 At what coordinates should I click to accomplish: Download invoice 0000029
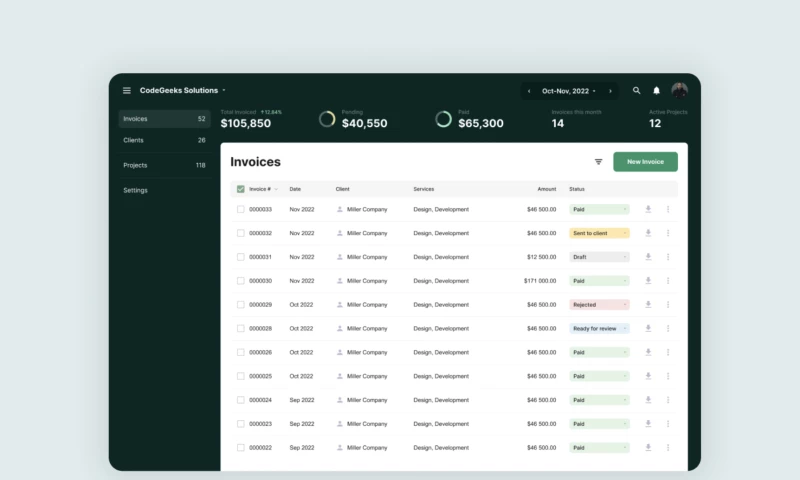tap(648, 305)
